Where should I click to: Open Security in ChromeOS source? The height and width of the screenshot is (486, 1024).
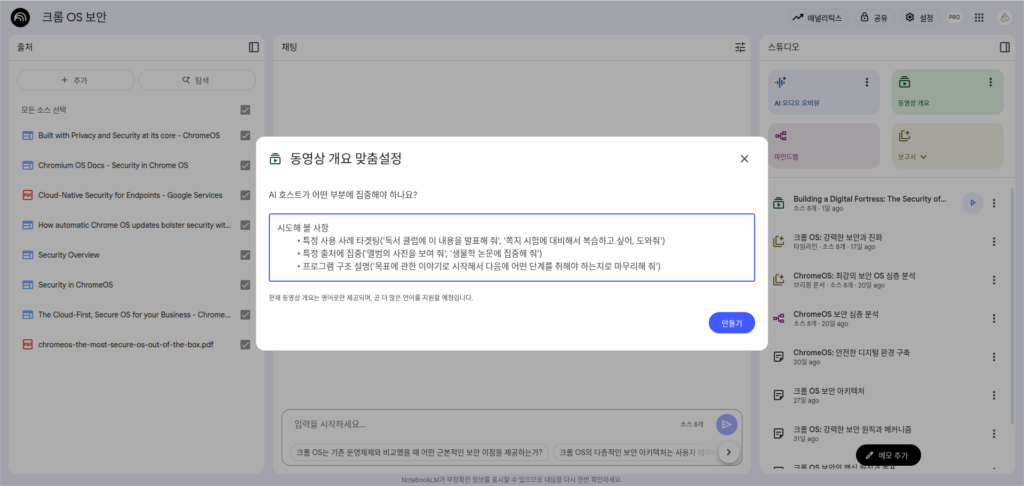coord(76,285)
